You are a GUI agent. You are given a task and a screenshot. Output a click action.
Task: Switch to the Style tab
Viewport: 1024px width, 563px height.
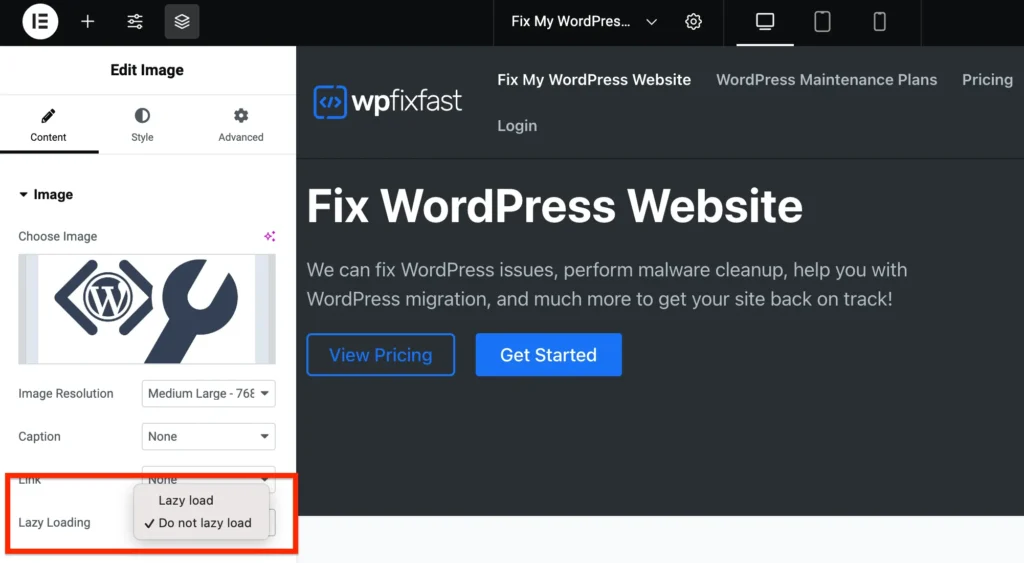[x=142, y=125]
